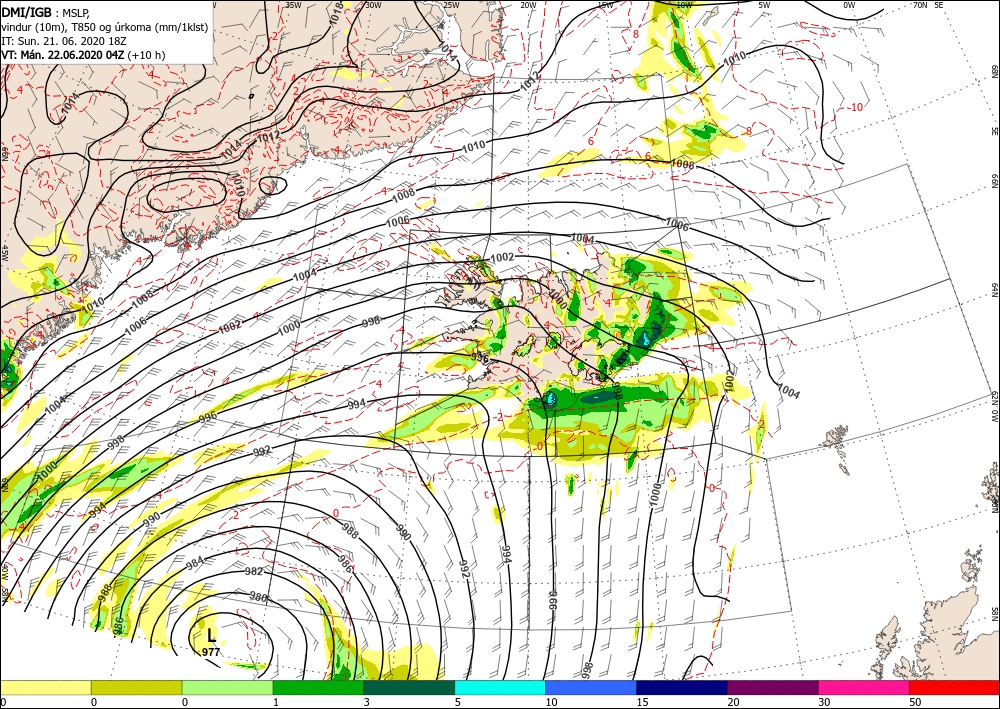This screenshot has width=1000, height=709.
Task: Click the 30W longitude label
Action: [x=373, y=5]
